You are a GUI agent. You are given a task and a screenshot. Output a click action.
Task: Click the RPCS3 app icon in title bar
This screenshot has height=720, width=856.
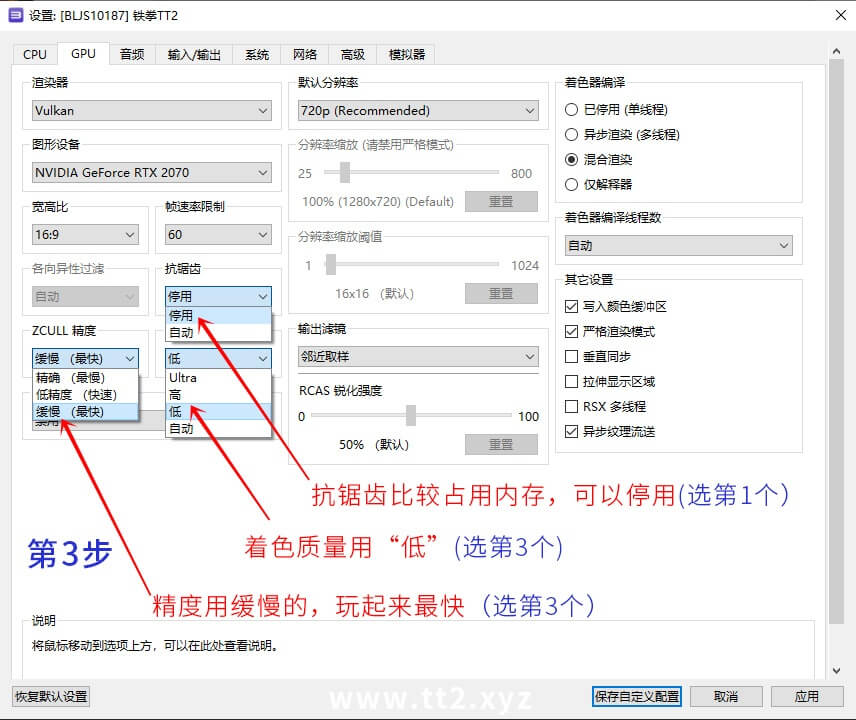[x=16, y=15]
